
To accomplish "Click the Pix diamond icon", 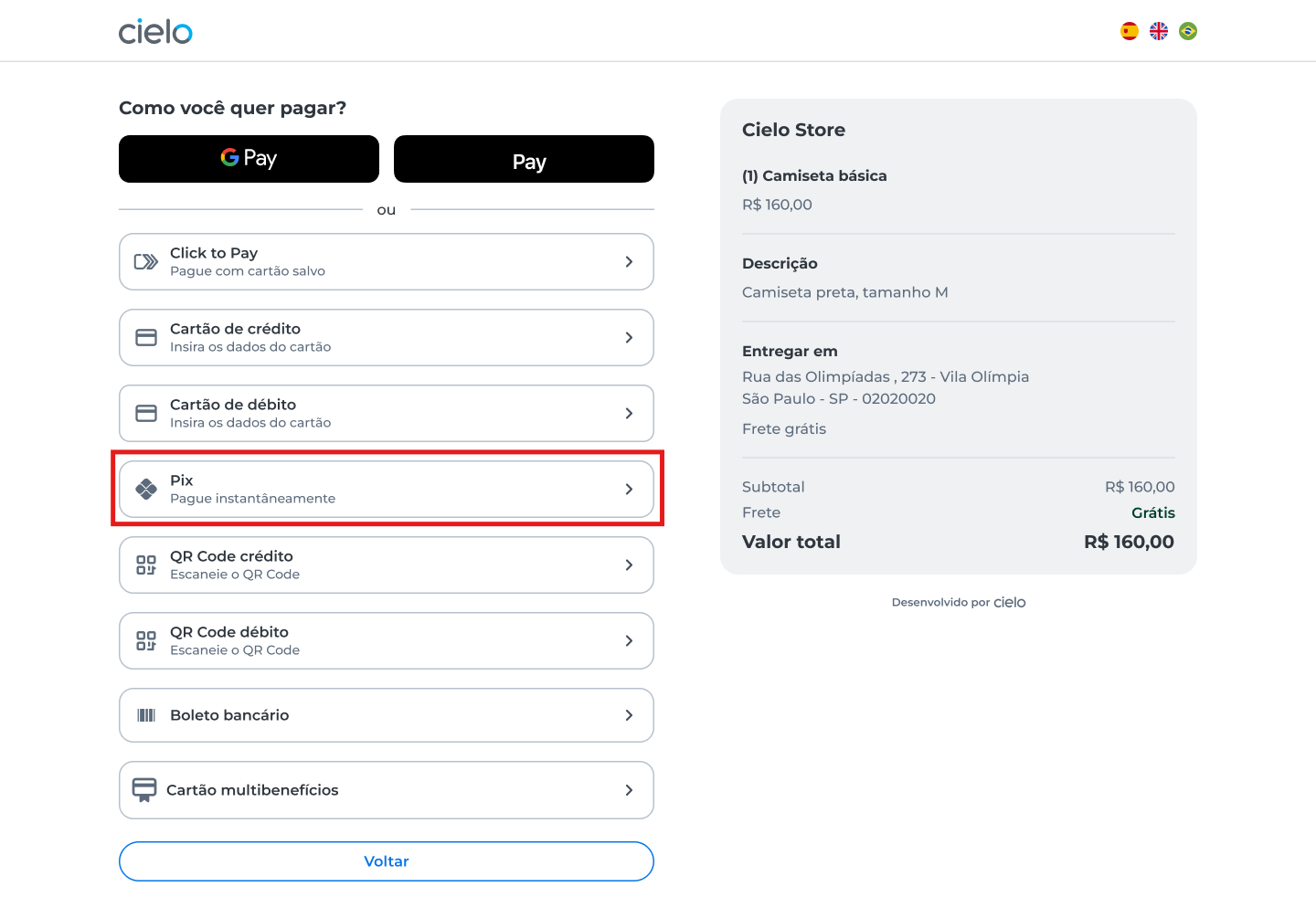I will click(x=146, y=490).
